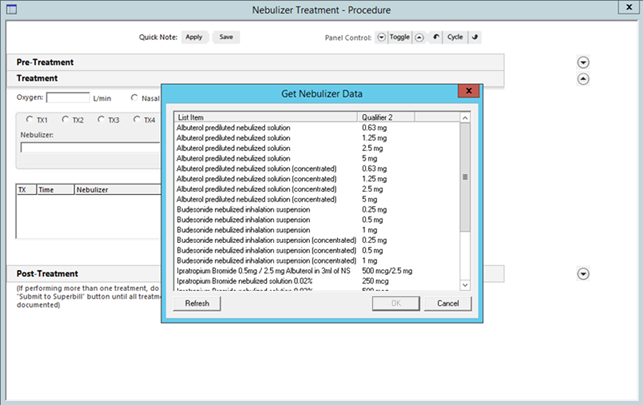Select the TX3 radio button
The image size is (643, 405).
[101, 119]
